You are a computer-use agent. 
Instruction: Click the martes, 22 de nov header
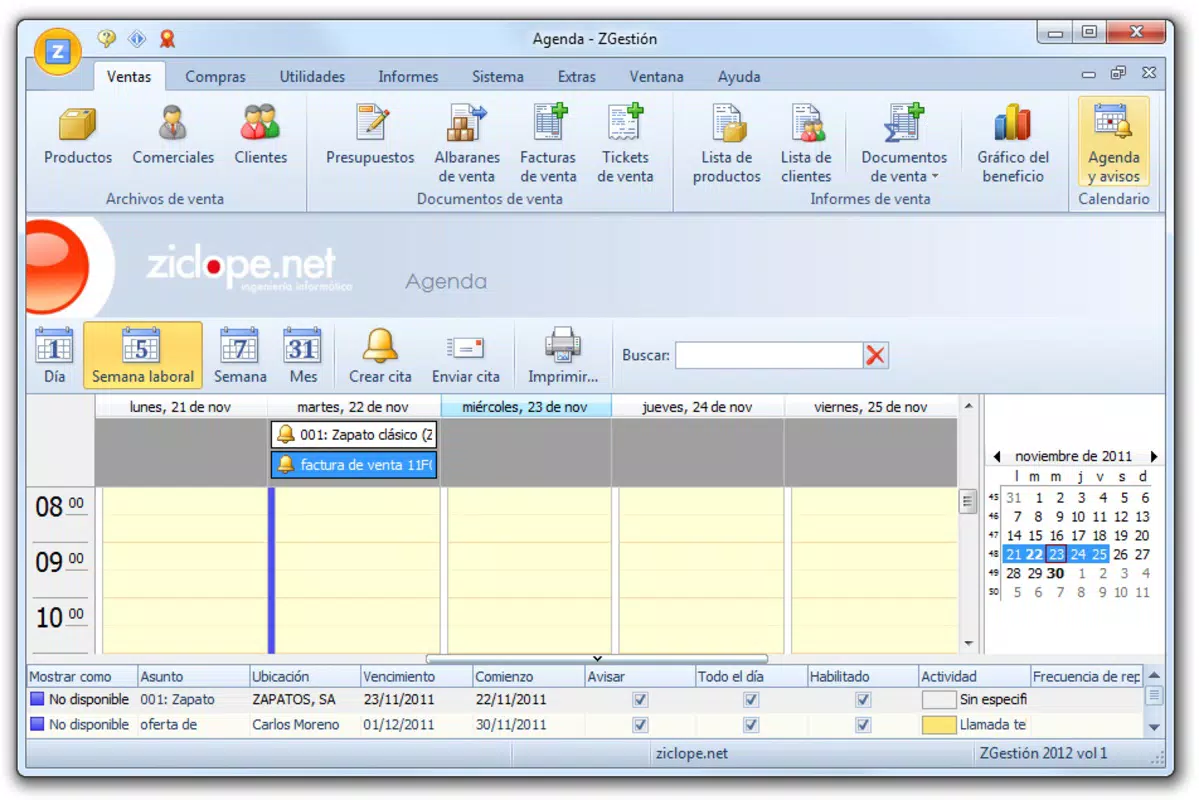(353, 407)
